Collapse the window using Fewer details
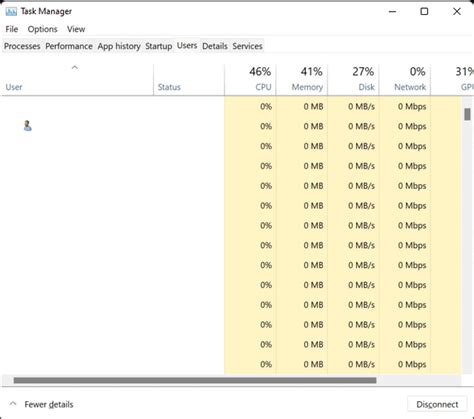This screenshot has width=474, height=419. 41,404
